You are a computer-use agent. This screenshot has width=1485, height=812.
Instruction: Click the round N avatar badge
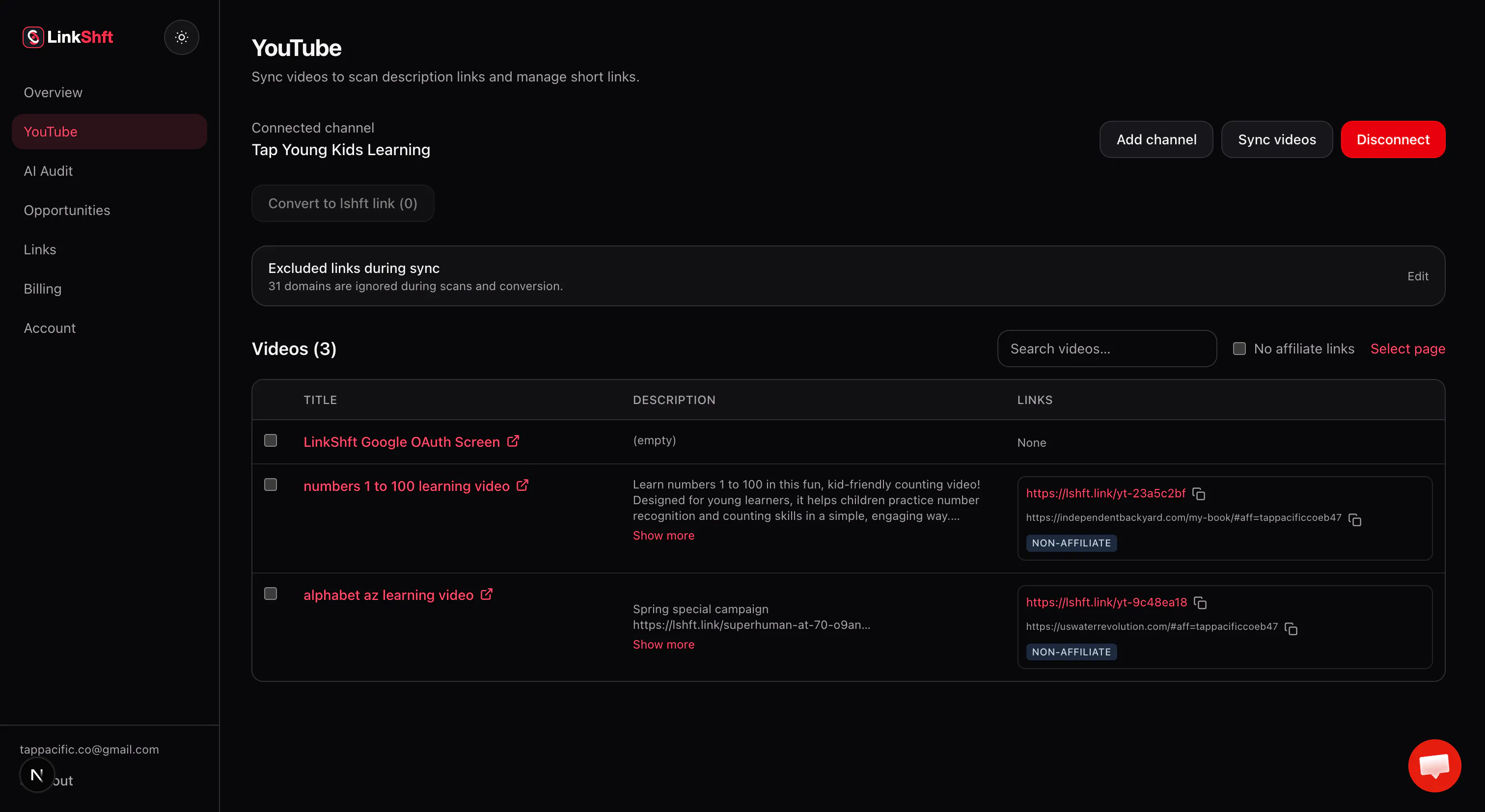click(37, 775)
